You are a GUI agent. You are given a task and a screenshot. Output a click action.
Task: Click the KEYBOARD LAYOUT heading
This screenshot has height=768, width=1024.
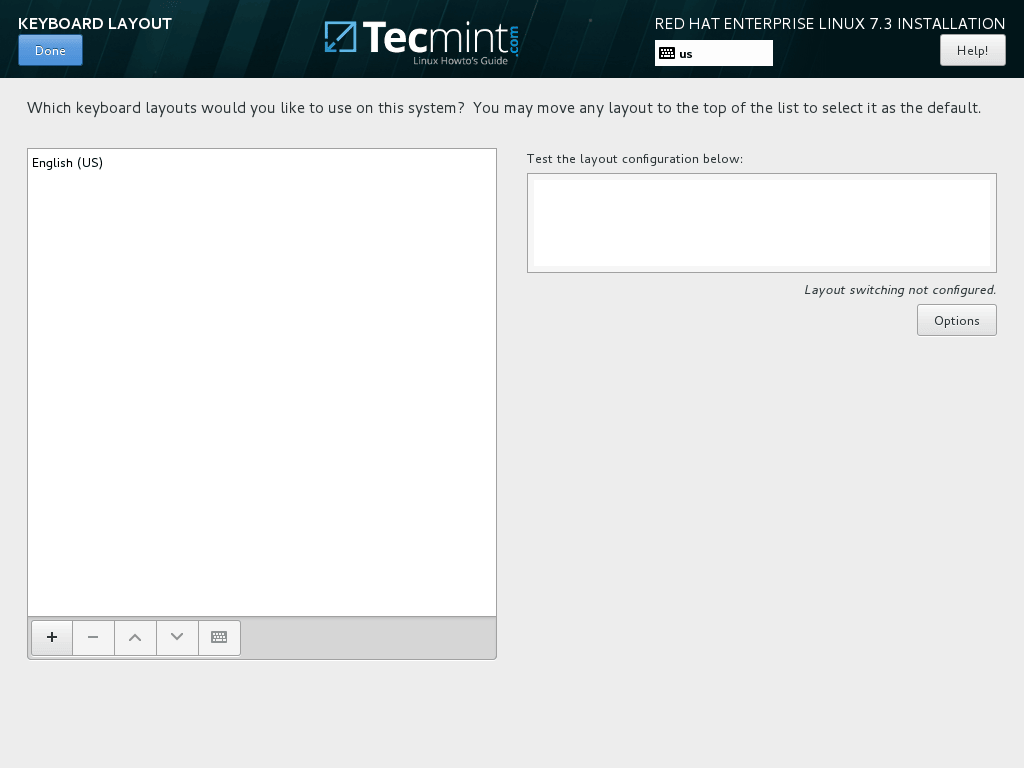[95, 23]
